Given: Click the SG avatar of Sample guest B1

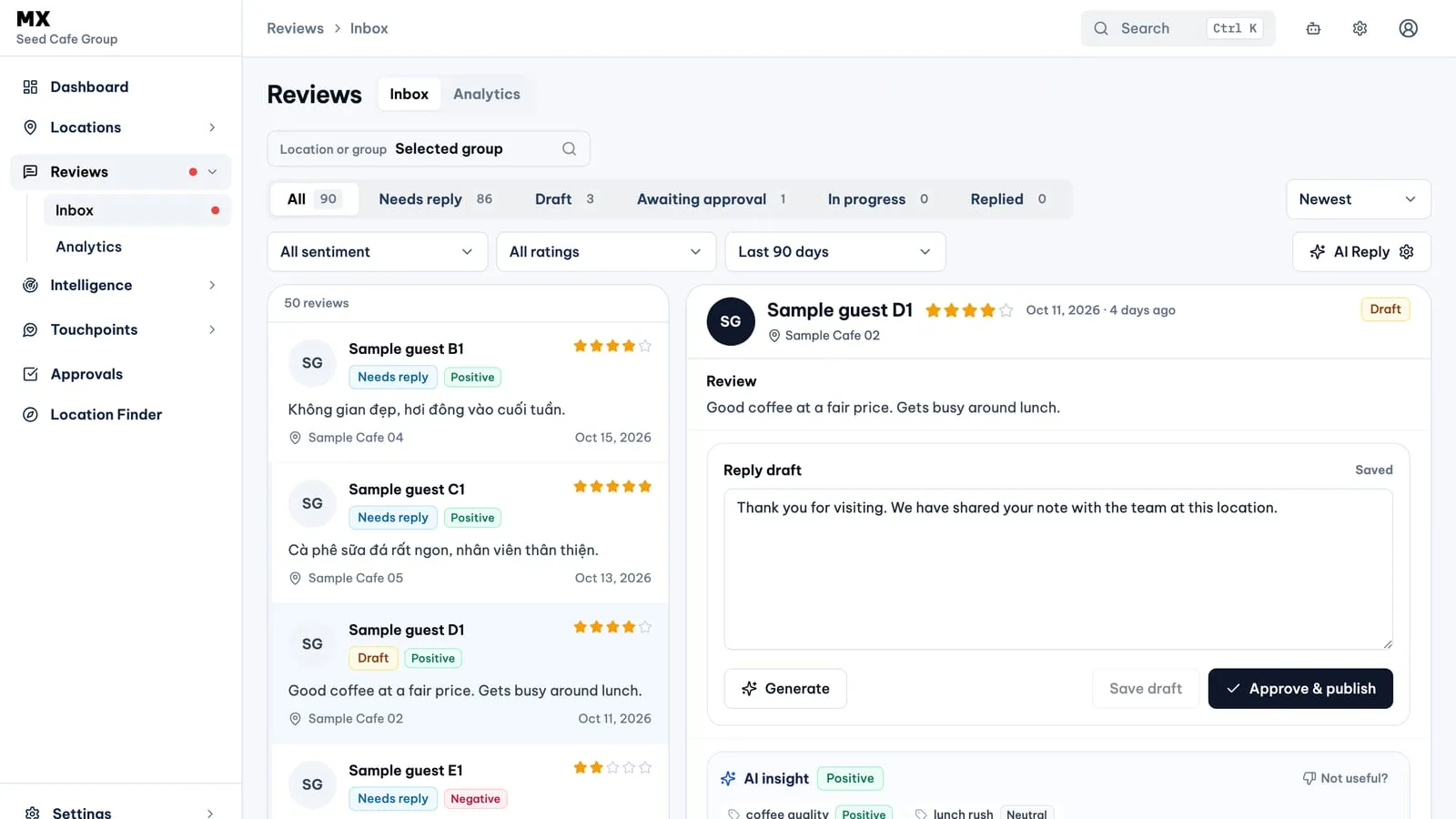Looking at the screenshot, I should 312,363.
